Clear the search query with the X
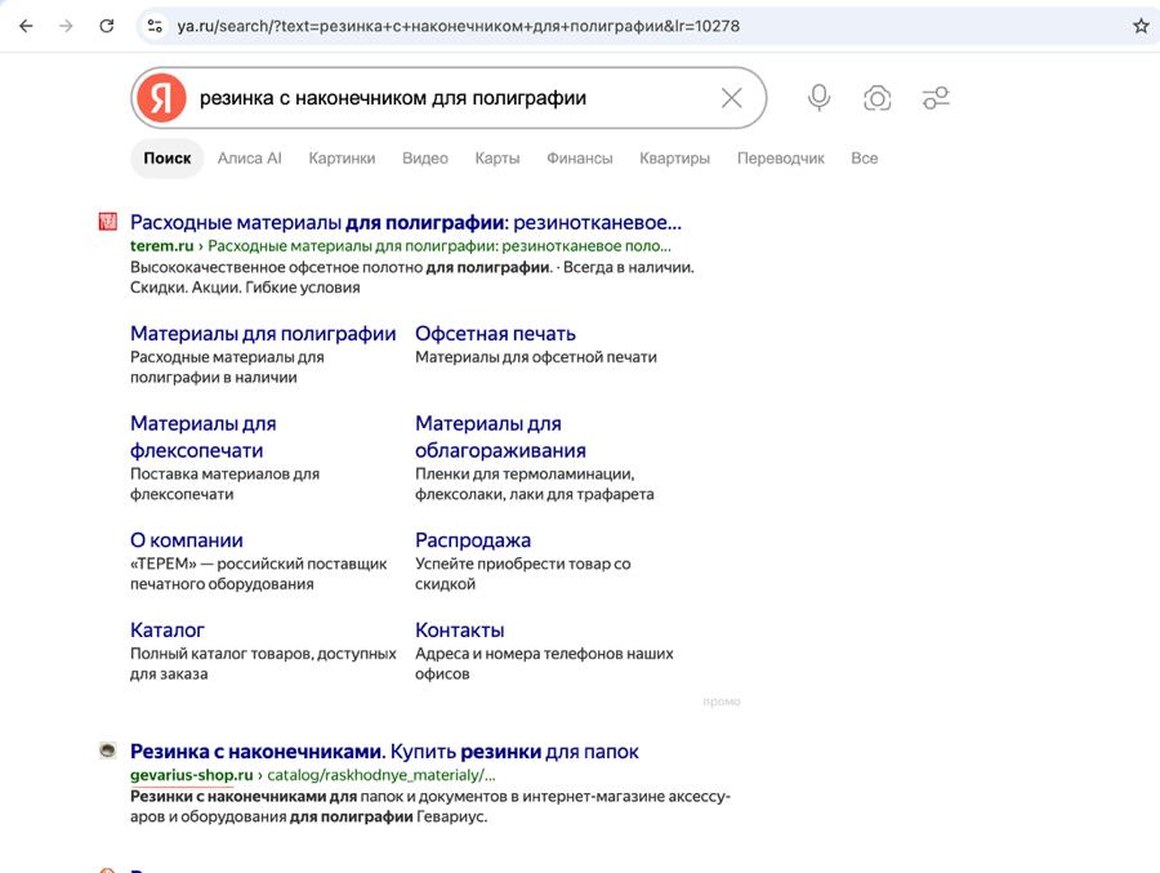The image size is (1160, 873). pyautogui.click(x=732, y=98)
